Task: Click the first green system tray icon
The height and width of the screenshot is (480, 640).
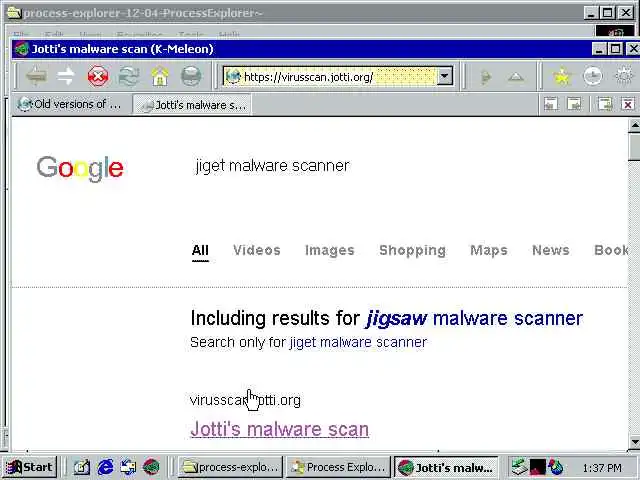Action: pos(519,467)
